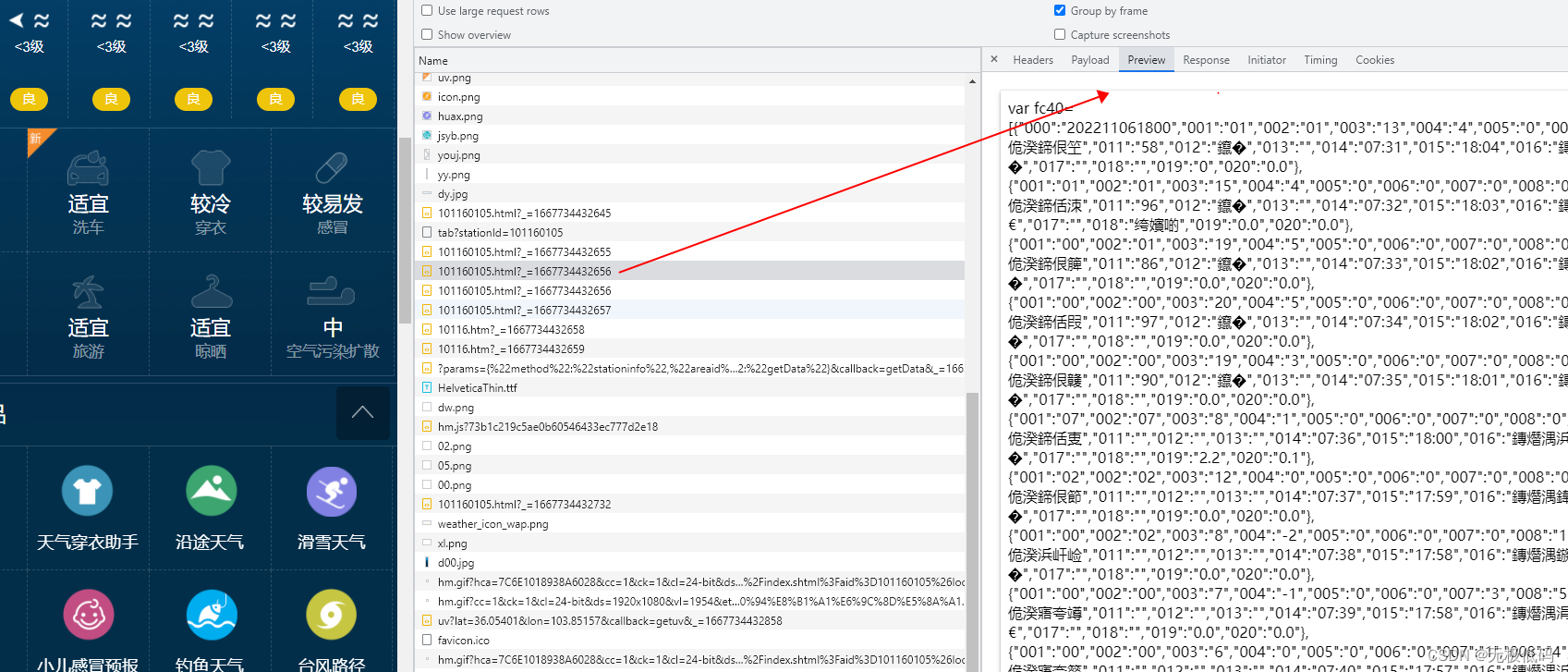The height and width of the screenshot is (672, 1568).
Task: Open the 晾晒 drying hanger icon
Action: pos(211,292)
